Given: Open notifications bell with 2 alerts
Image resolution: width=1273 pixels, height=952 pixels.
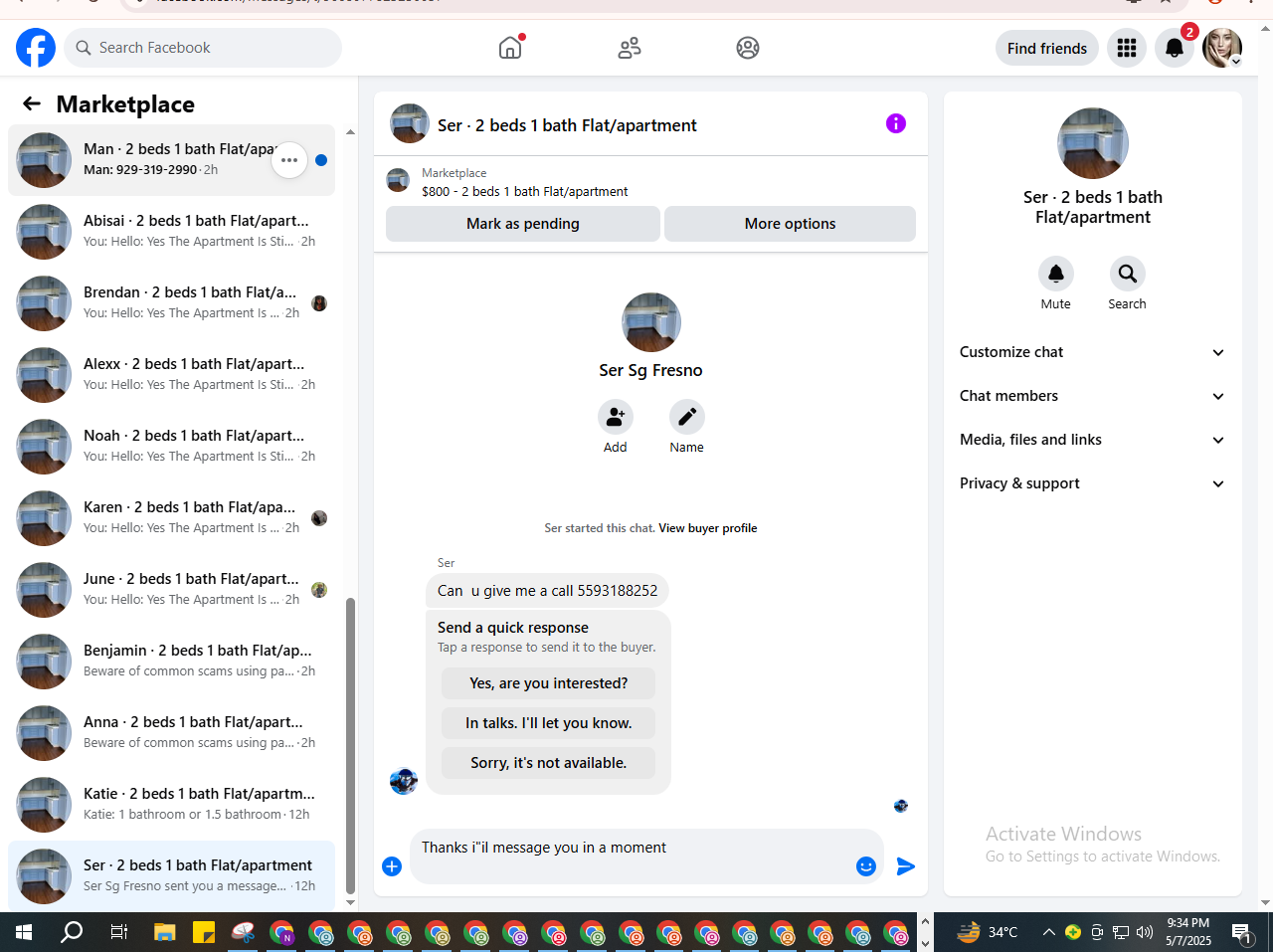Looking at the screenshot, I should [1175, 48].
